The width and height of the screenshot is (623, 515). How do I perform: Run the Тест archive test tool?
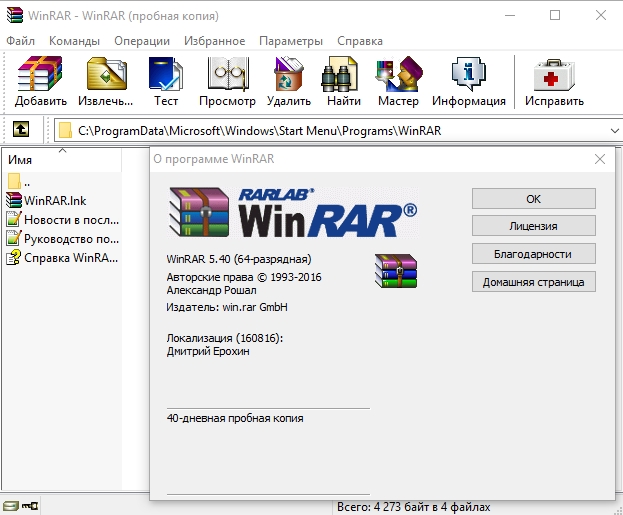(x=166, y=74)
